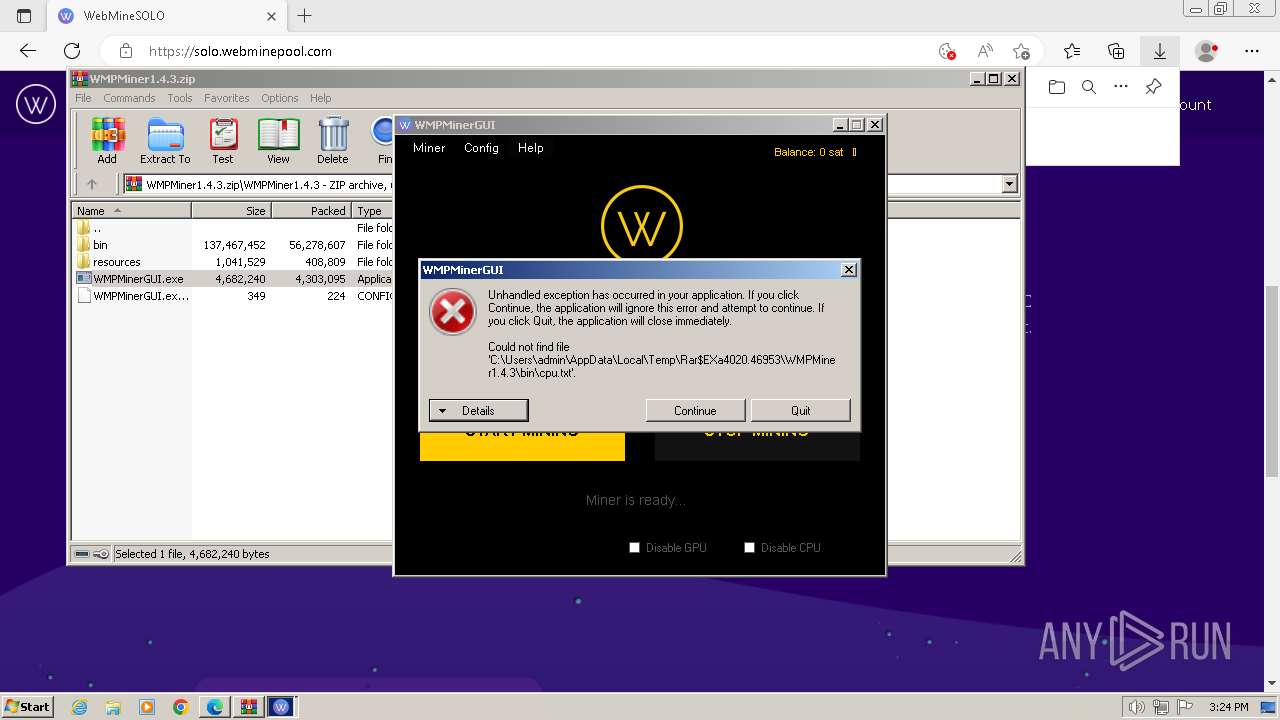Open WinRAR File menu

[83, 98]
